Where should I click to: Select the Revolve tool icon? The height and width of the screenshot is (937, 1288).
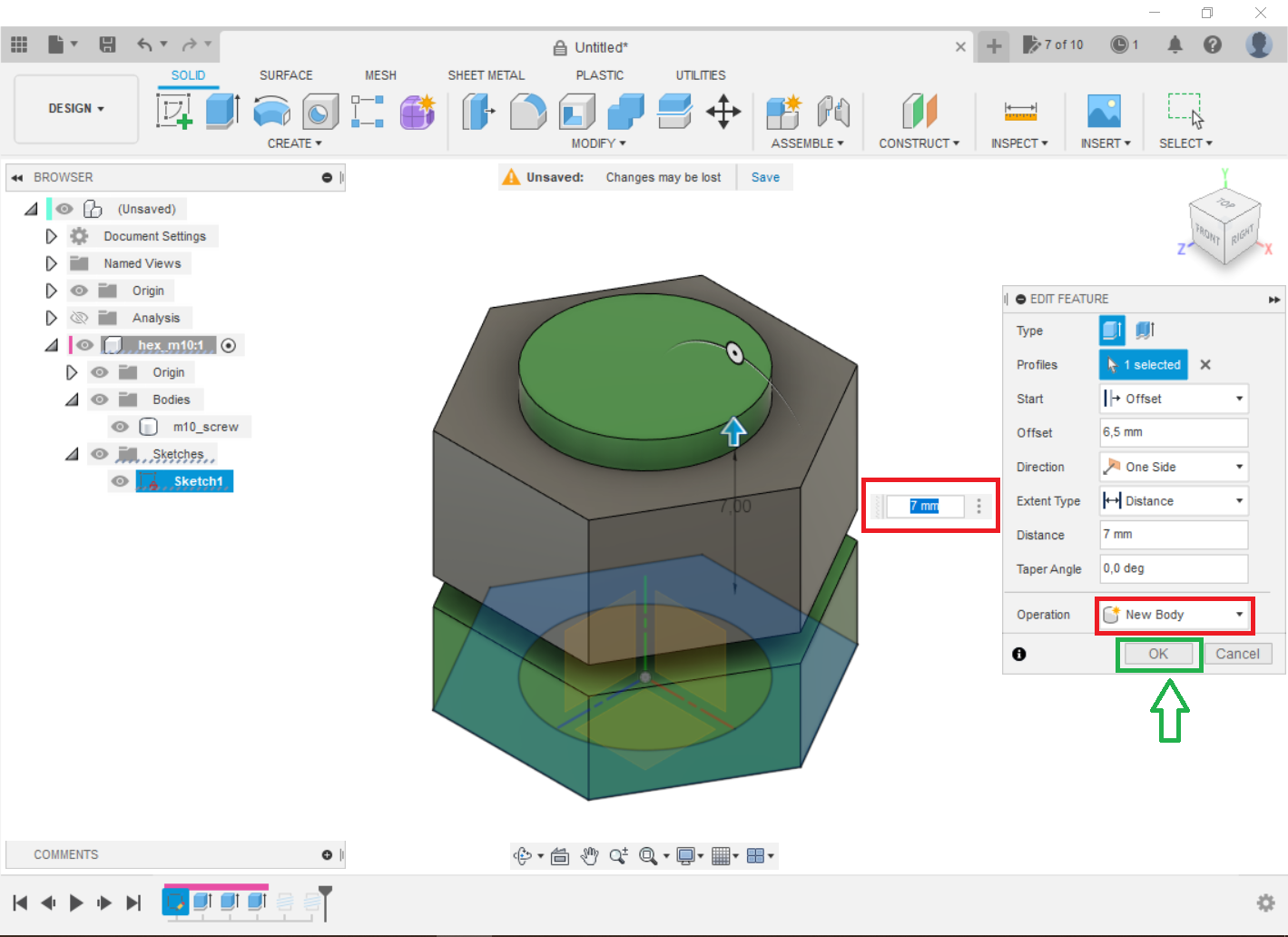(271, 112)
